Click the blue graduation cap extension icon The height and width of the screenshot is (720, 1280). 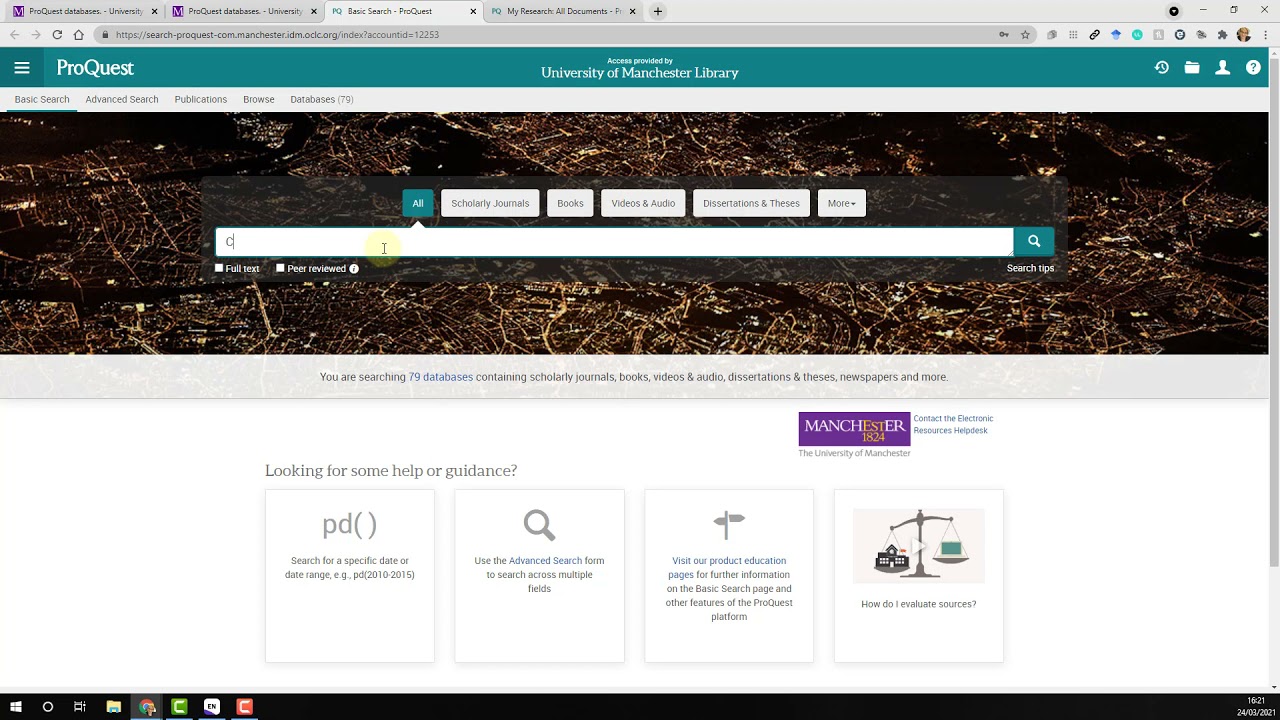point(1116,34)
